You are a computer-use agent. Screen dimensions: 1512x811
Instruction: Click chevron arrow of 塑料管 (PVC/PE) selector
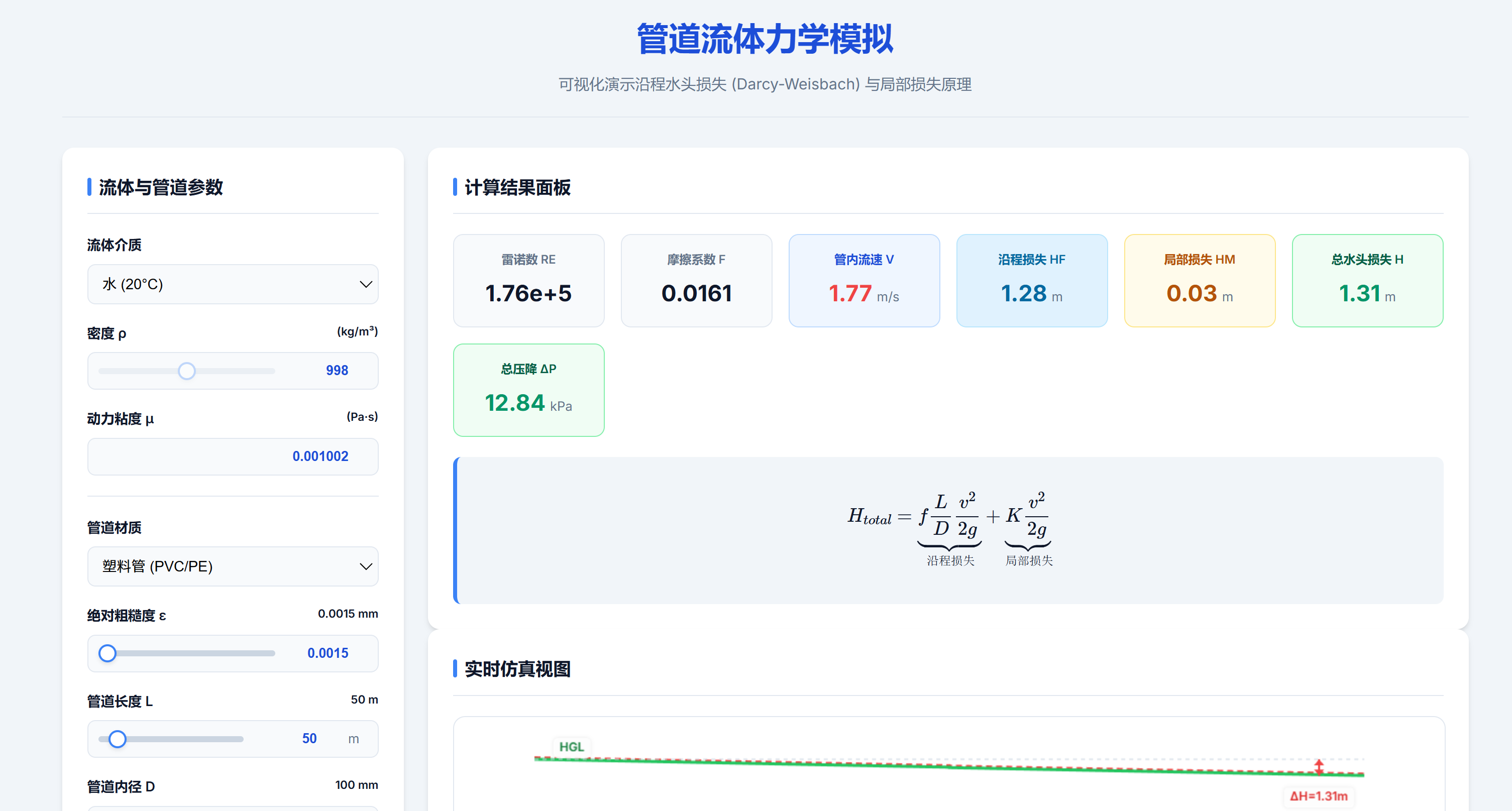click(365, 567)
